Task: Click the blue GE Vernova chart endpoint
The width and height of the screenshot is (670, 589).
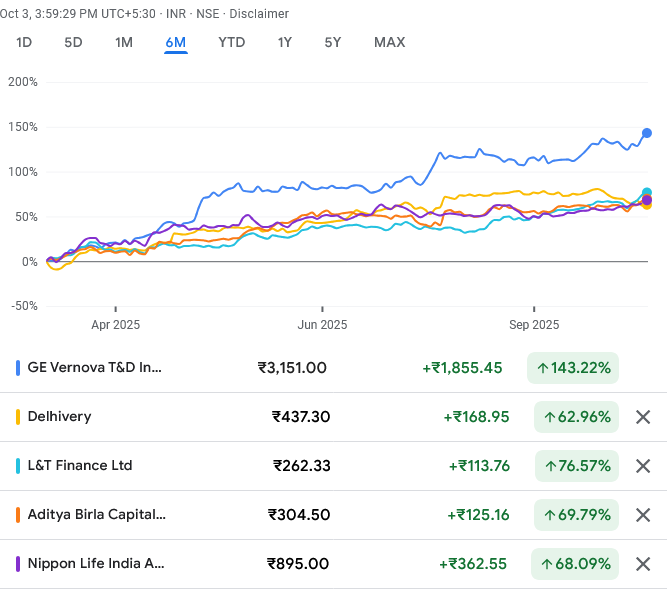Action: coord(647,133)
